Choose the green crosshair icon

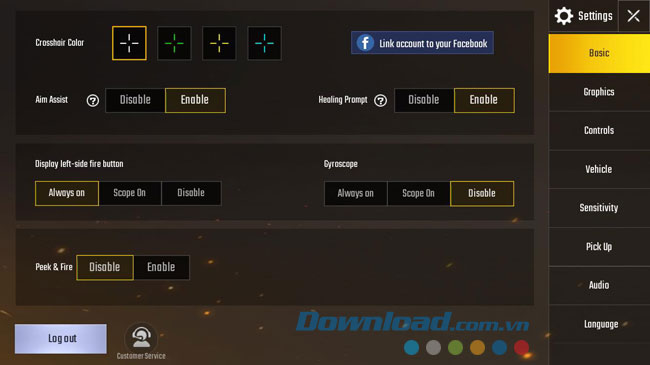coord(175,43)
